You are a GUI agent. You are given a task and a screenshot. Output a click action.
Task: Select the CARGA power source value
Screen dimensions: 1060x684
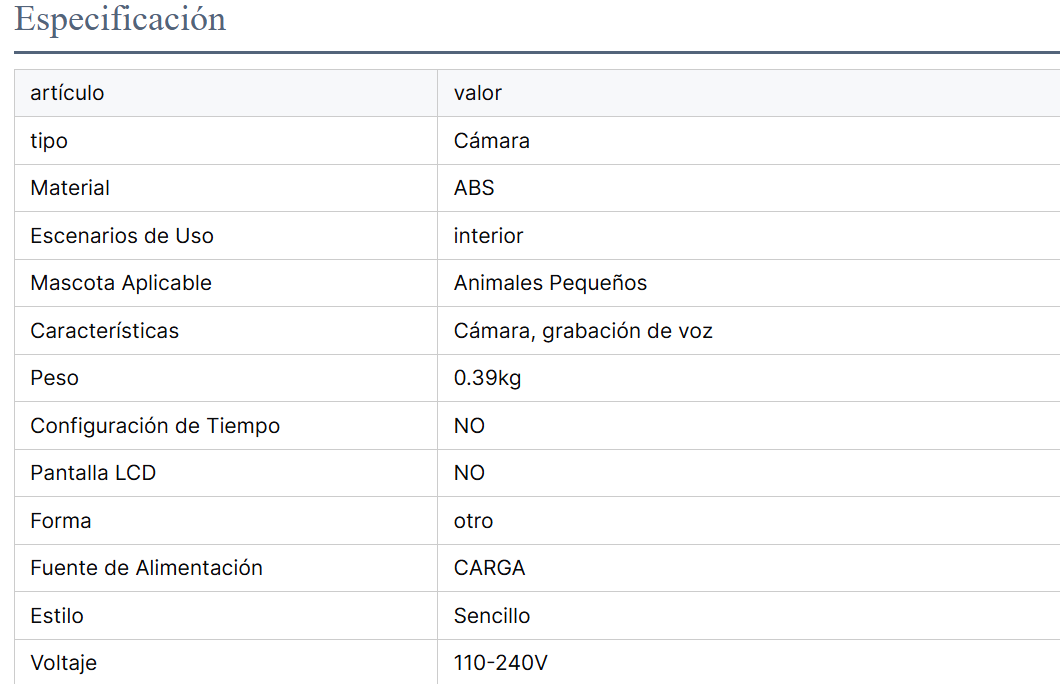coord(489,568)
